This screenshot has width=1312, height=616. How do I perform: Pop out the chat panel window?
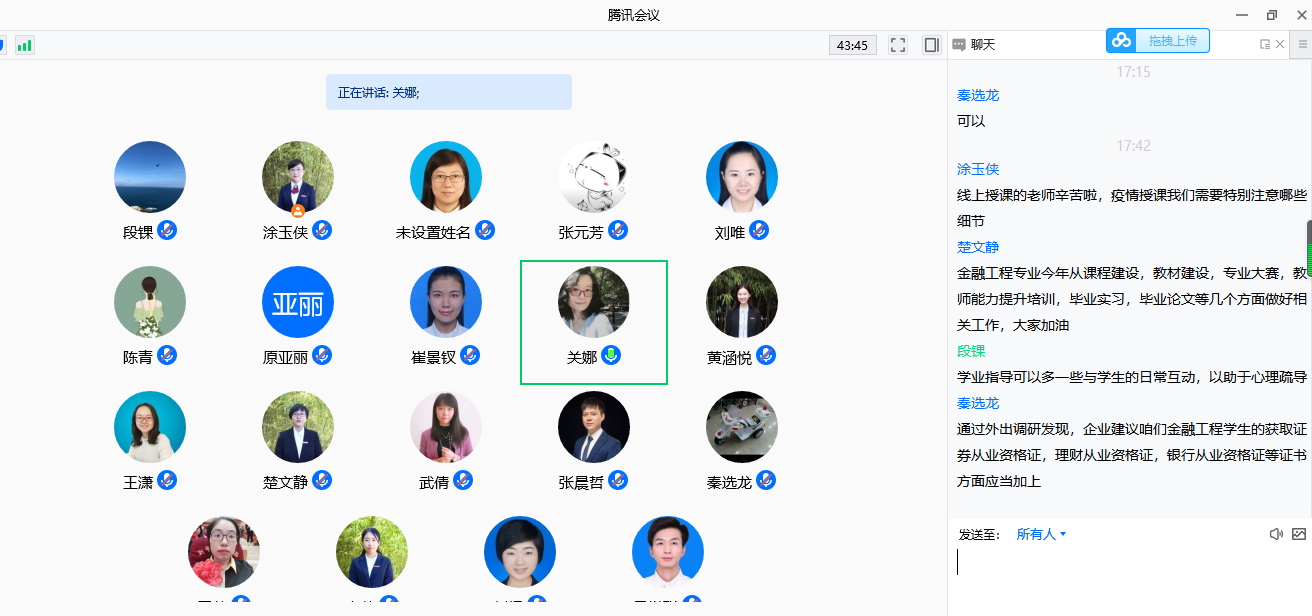coord(1265,44)
